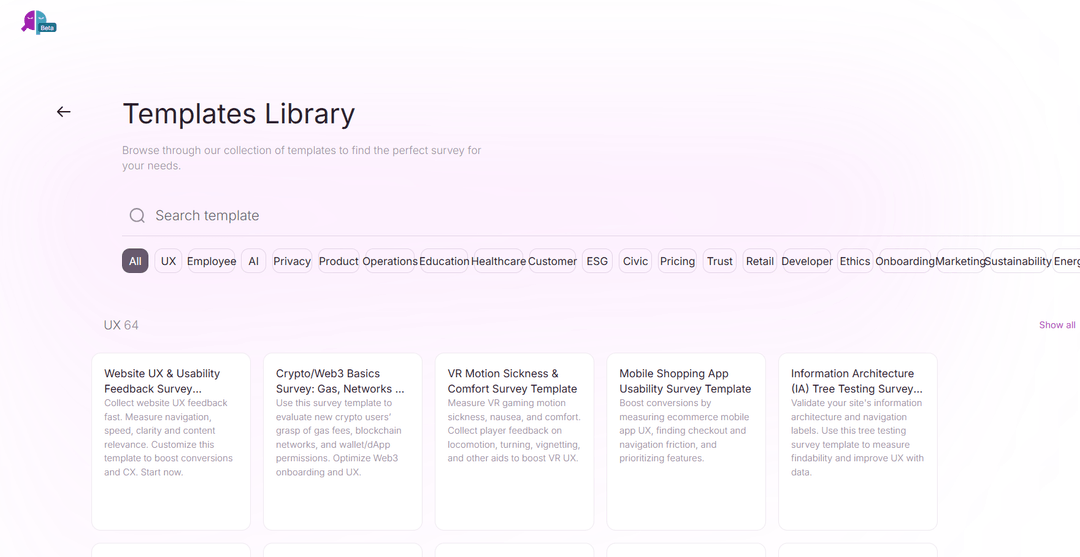The width and height of the screenshot is (1080, 557).
Task: Open Mobile Shopping App Usability Survey card
Action: [685, 441]
